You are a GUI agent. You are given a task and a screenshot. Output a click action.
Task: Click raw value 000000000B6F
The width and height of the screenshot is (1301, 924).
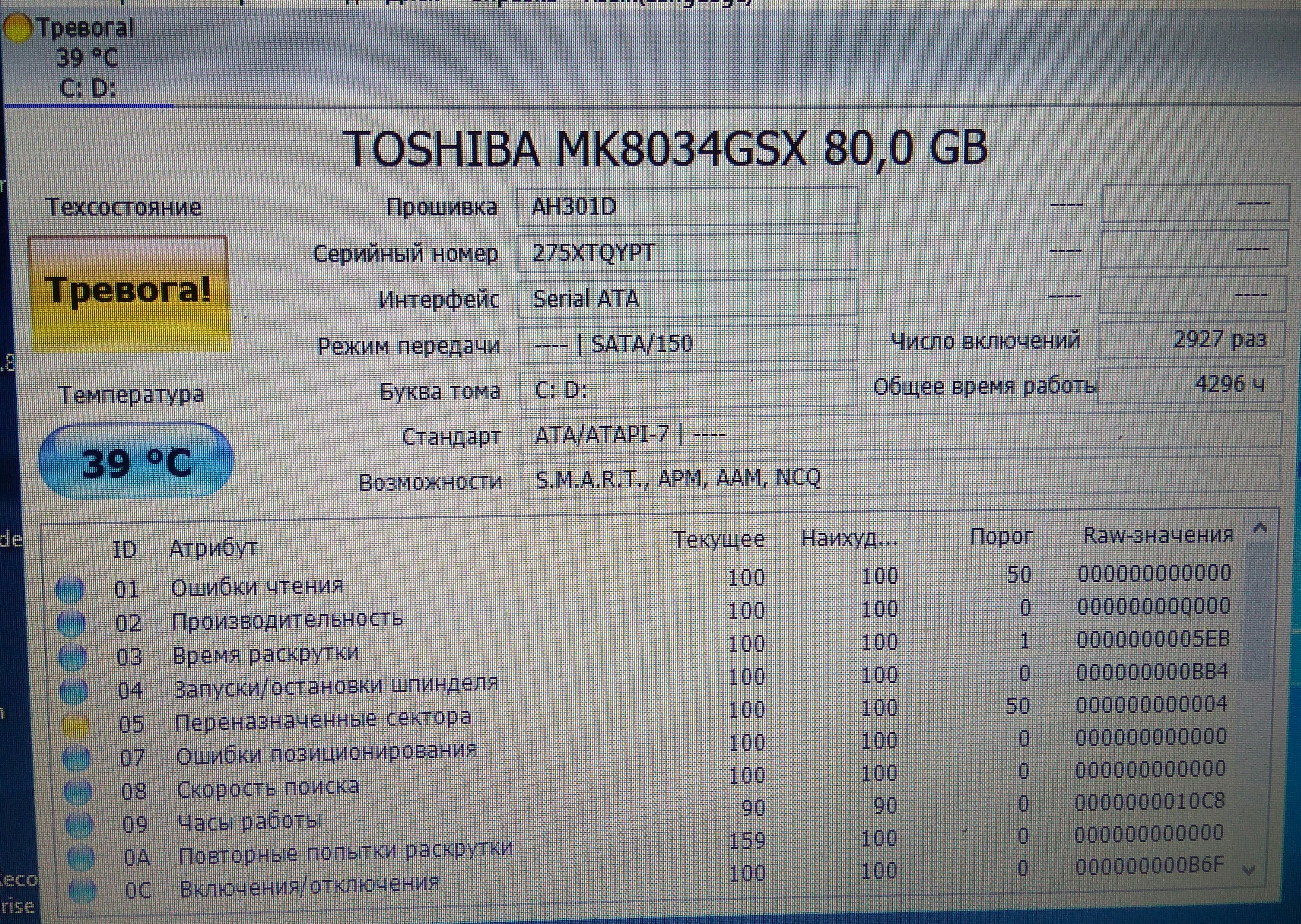point(1149,865)
